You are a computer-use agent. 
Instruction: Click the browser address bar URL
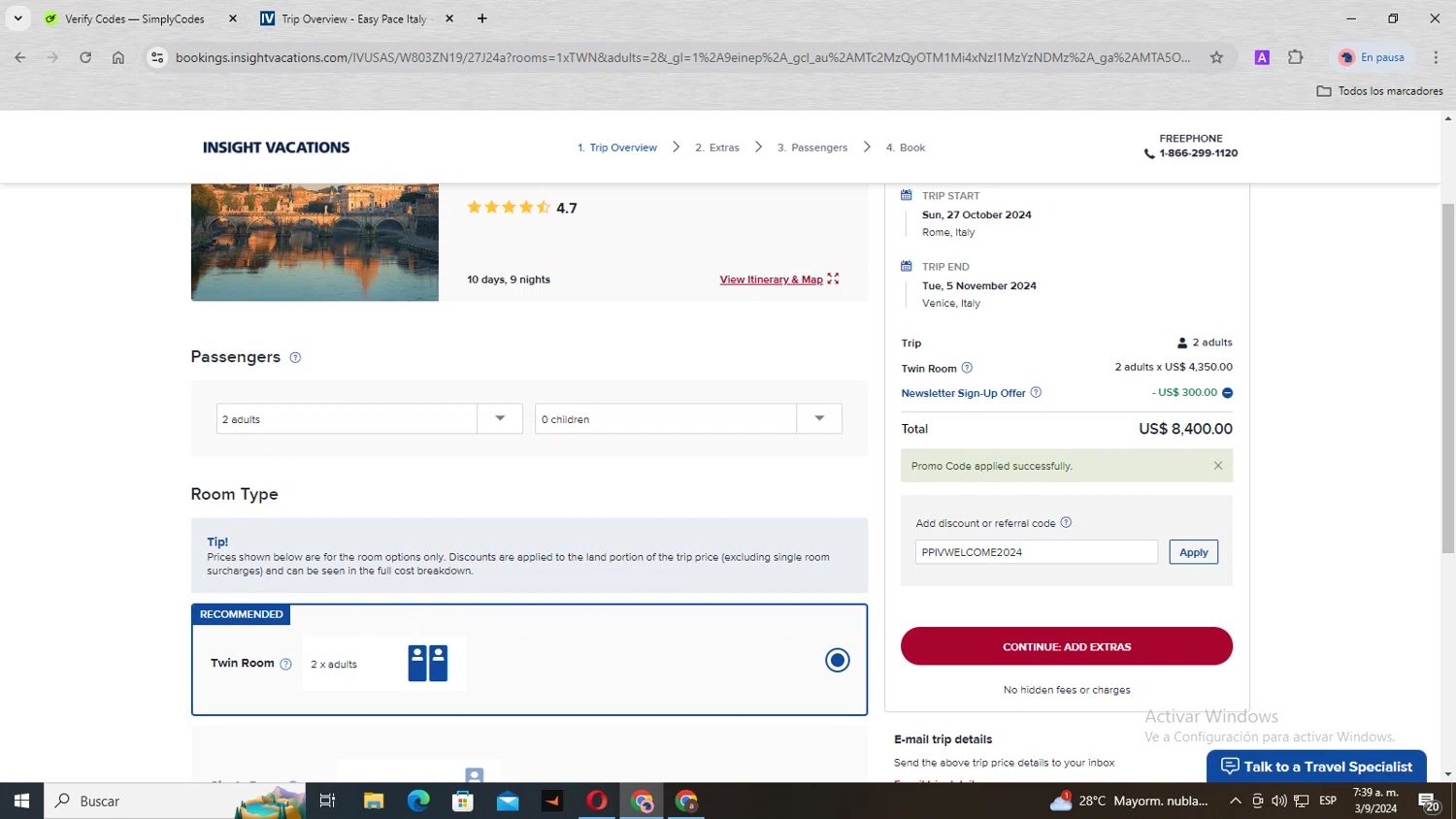tap(682, 57)
